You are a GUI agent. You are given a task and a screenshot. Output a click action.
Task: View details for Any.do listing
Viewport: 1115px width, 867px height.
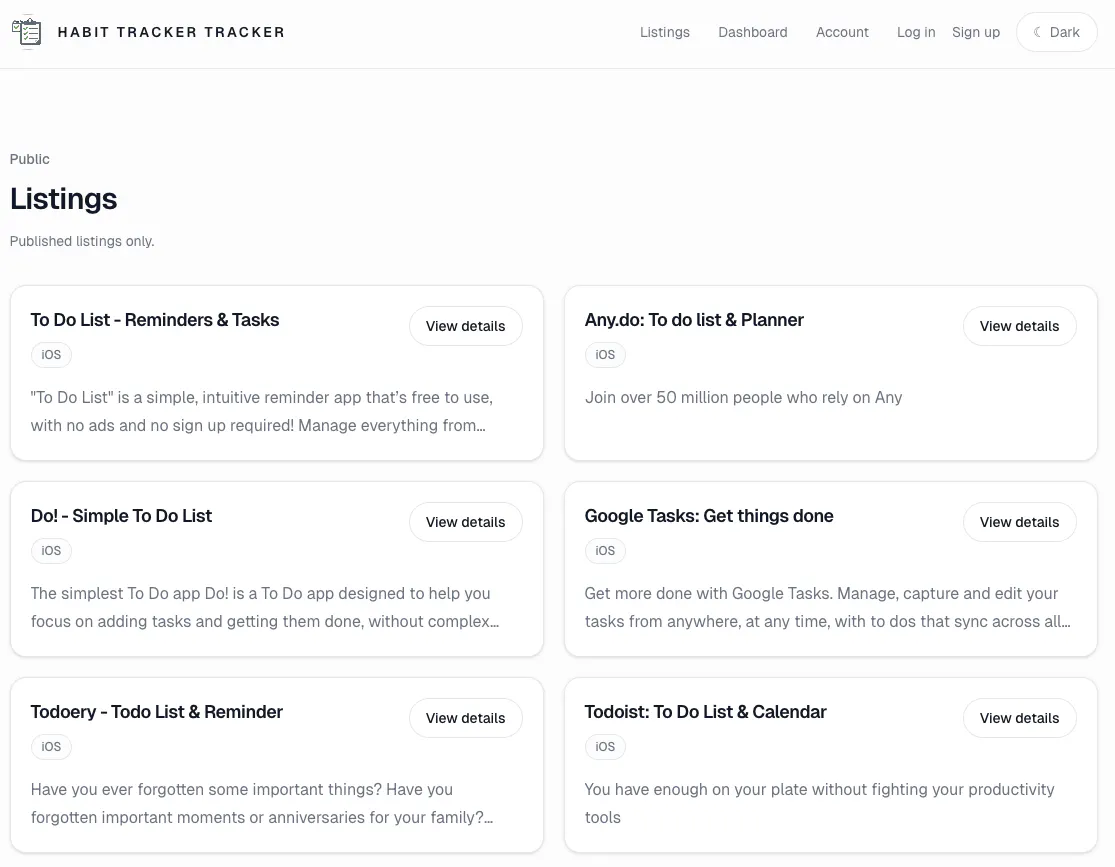point(1019,326)
